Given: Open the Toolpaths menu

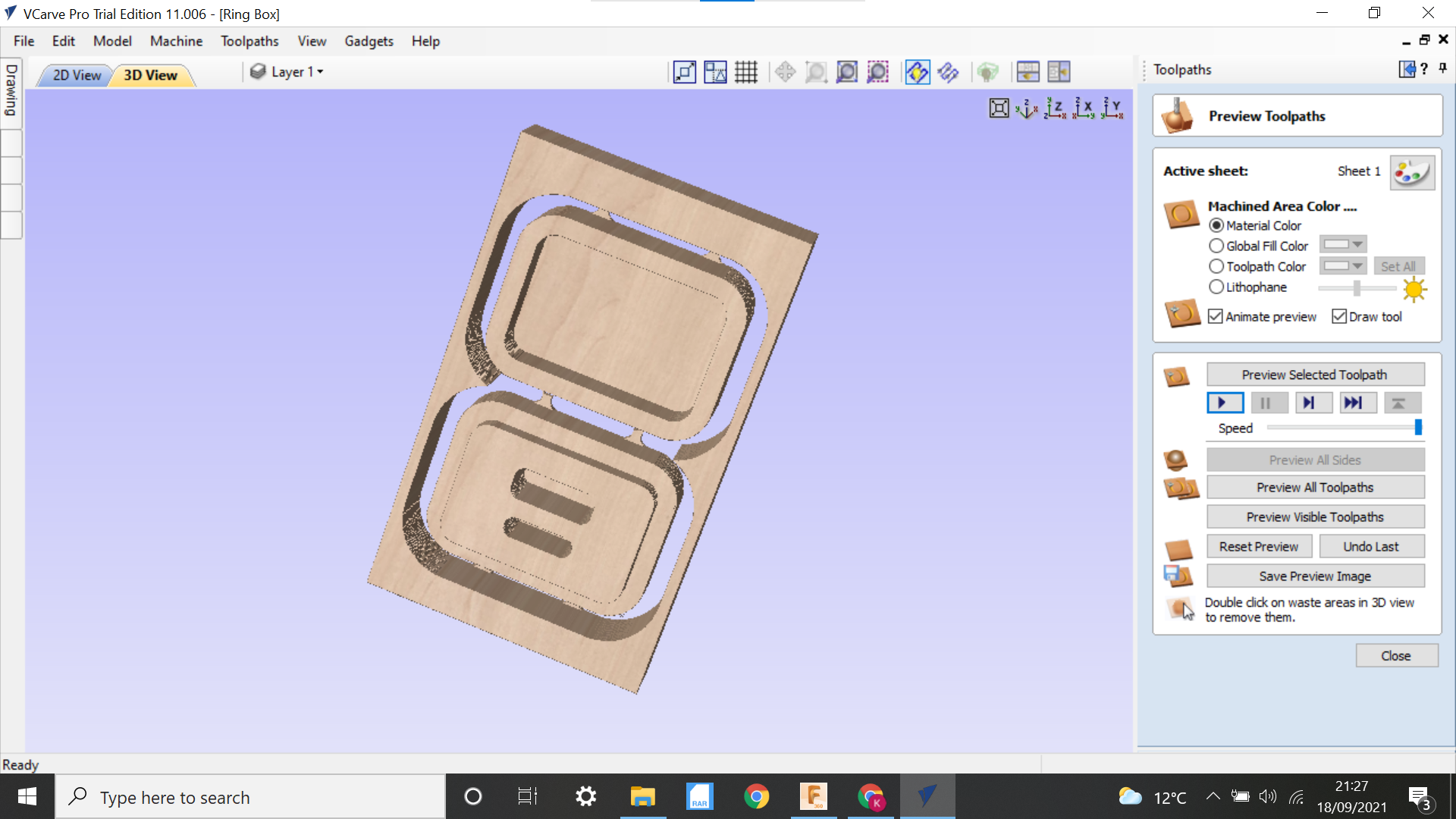Looking at the screenshot, I should [x=249, y=41].
